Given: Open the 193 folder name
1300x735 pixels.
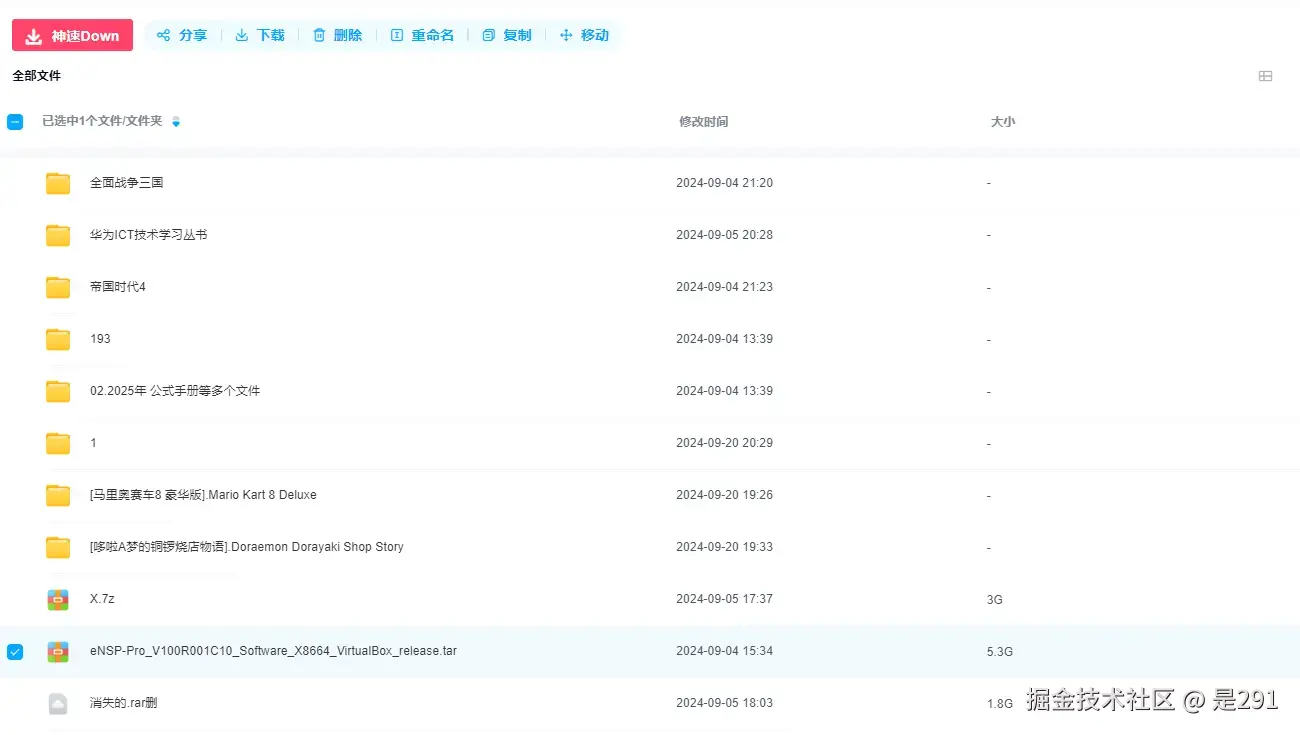Looking at the screenshot, I should pyautogui.click(x=100, y=339).
